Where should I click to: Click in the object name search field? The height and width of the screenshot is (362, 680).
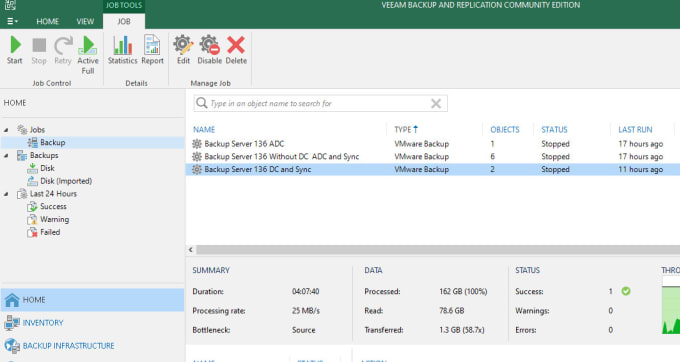(x=319, y=103)
